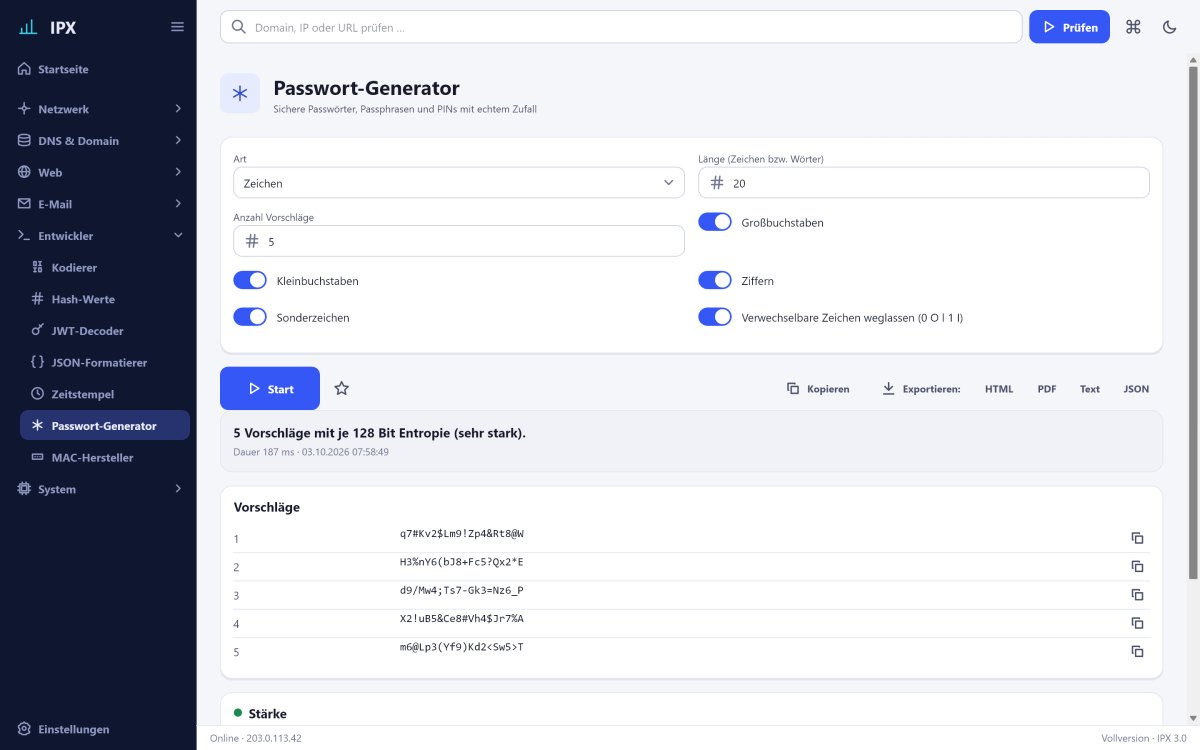The height and width of the screenshot is (750, 1200).
Task: Select password H3%nY6(bJ8+Fc5?Qx2*E text
Action: pyautogui.click(x=462, y=562)
